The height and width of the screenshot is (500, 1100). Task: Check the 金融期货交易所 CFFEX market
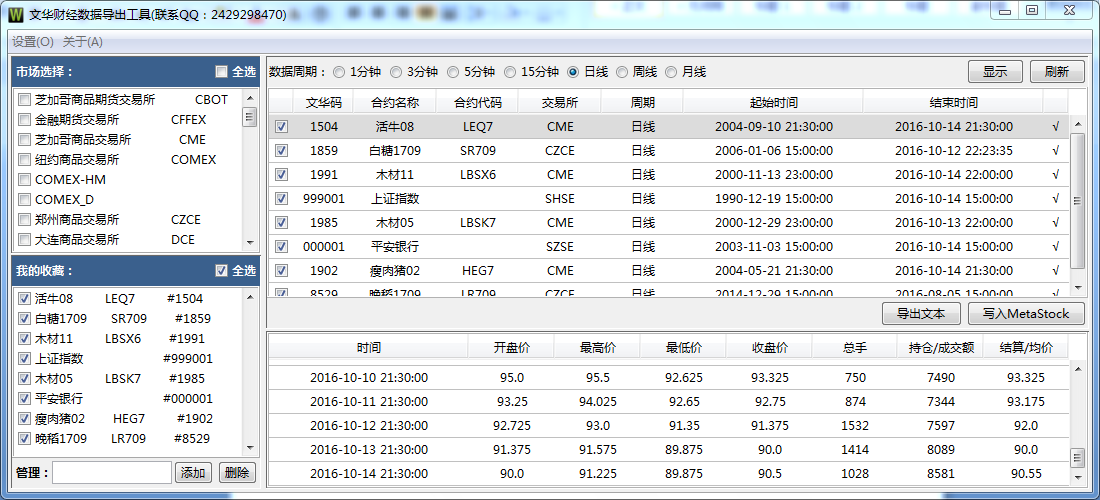pyautogui.click(x=25, y=120)
